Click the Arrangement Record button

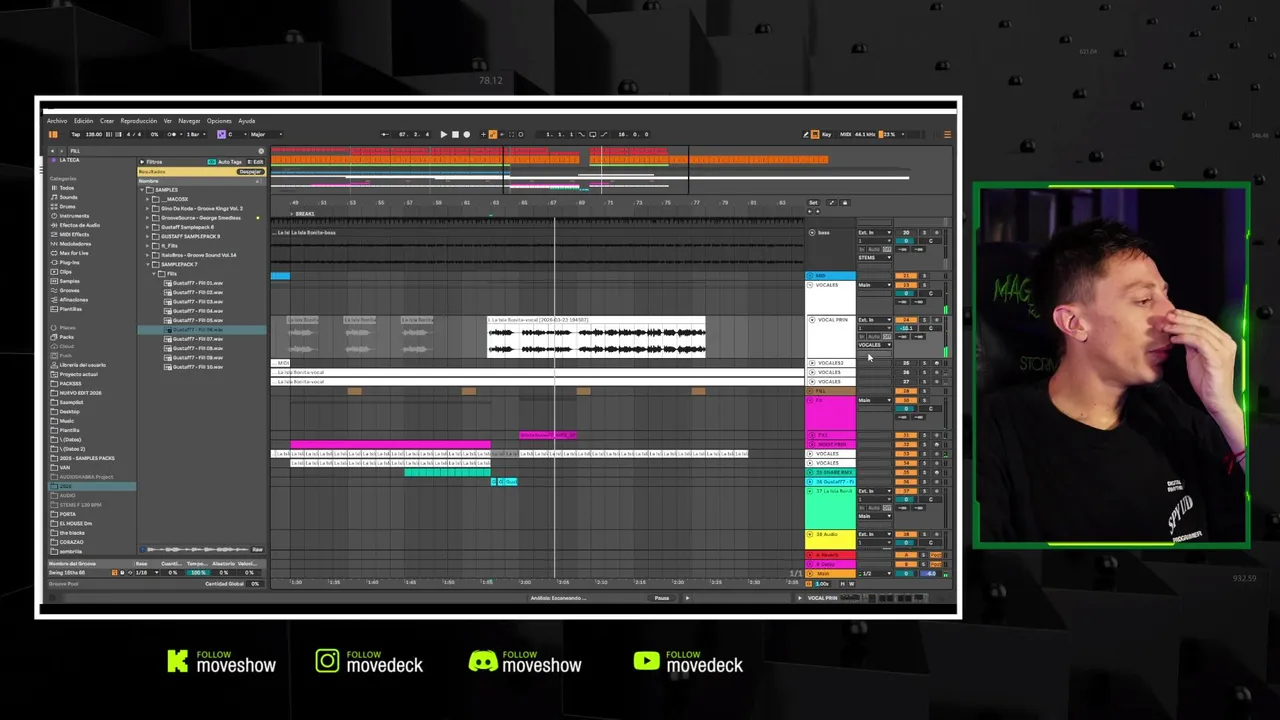click(466, 134)
